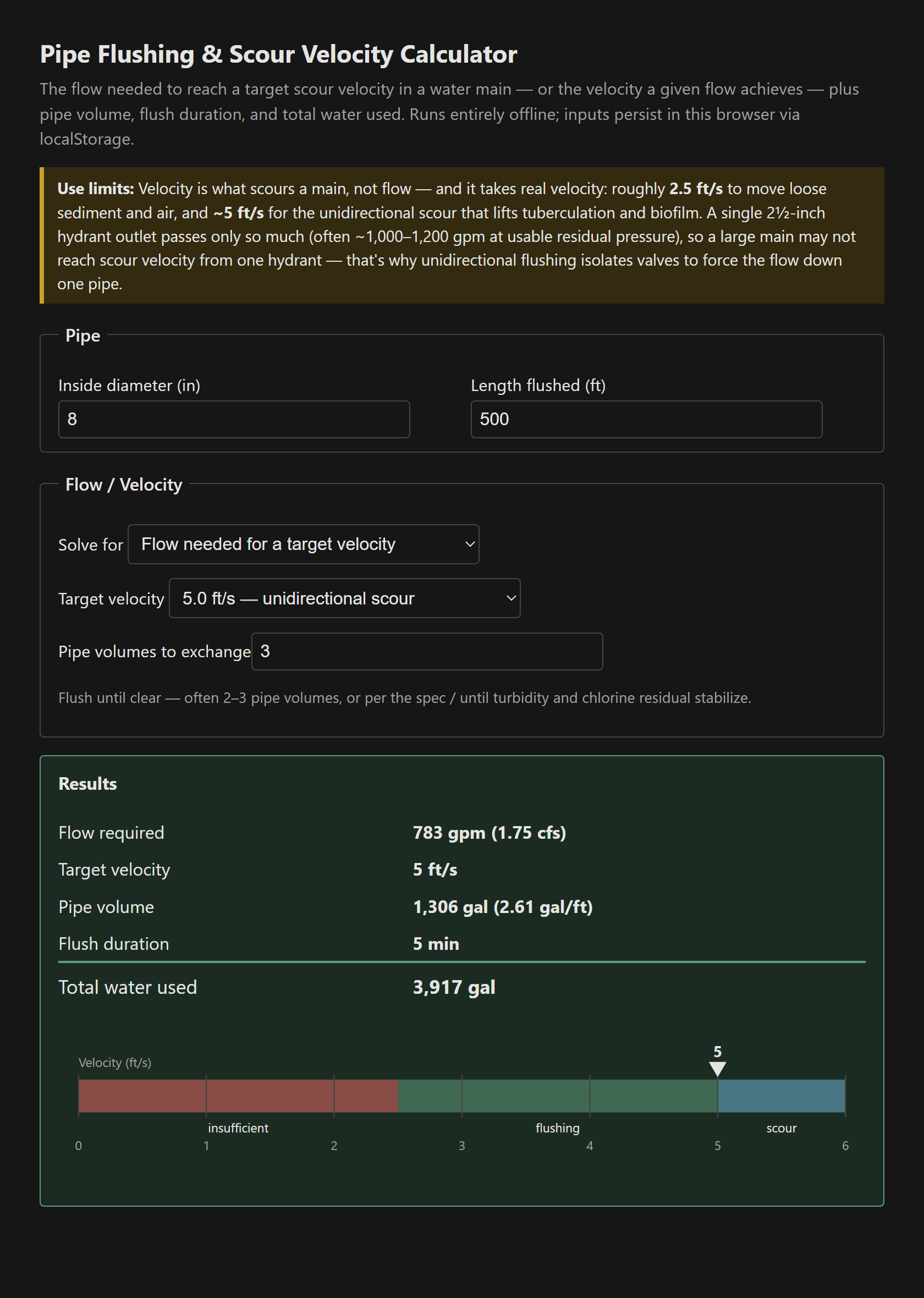Click the axis tick label '3'
This screenshot has height=1298, width=924.
tap(461, 1146)
